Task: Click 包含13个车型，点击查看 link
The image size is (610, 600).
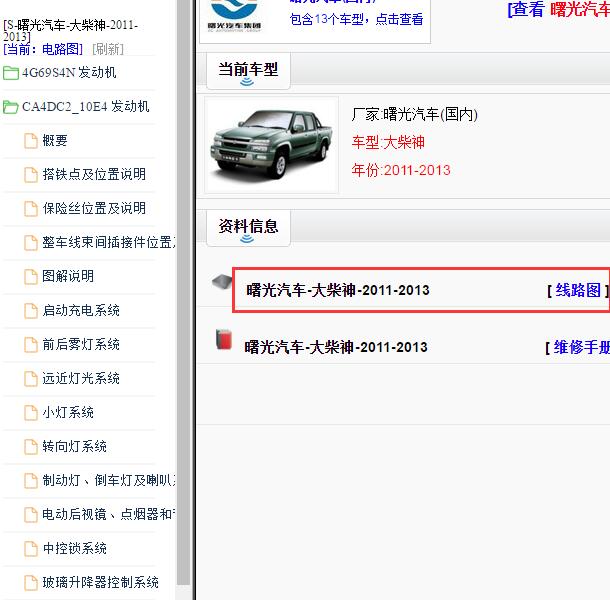Action: tap(356, 19)
